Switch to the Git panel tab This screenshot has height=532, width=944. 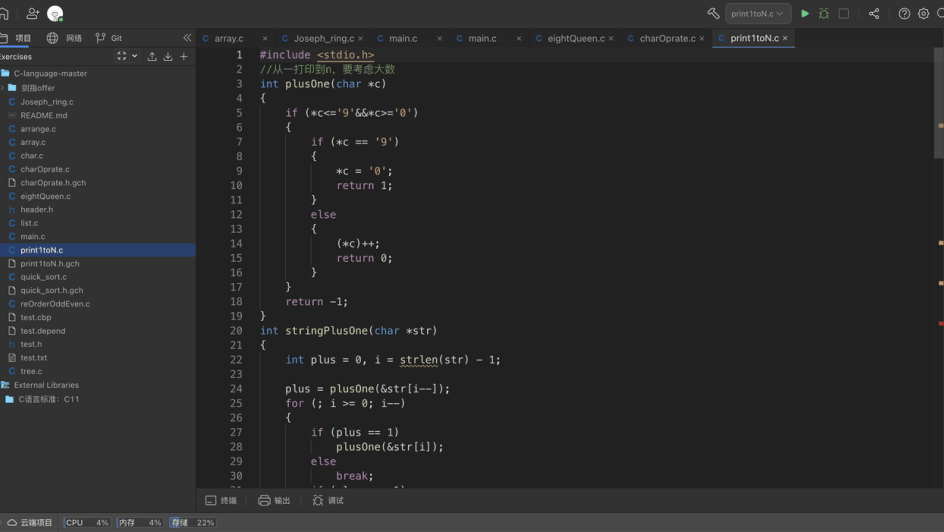pyautogui.click(x=109, y=38)
